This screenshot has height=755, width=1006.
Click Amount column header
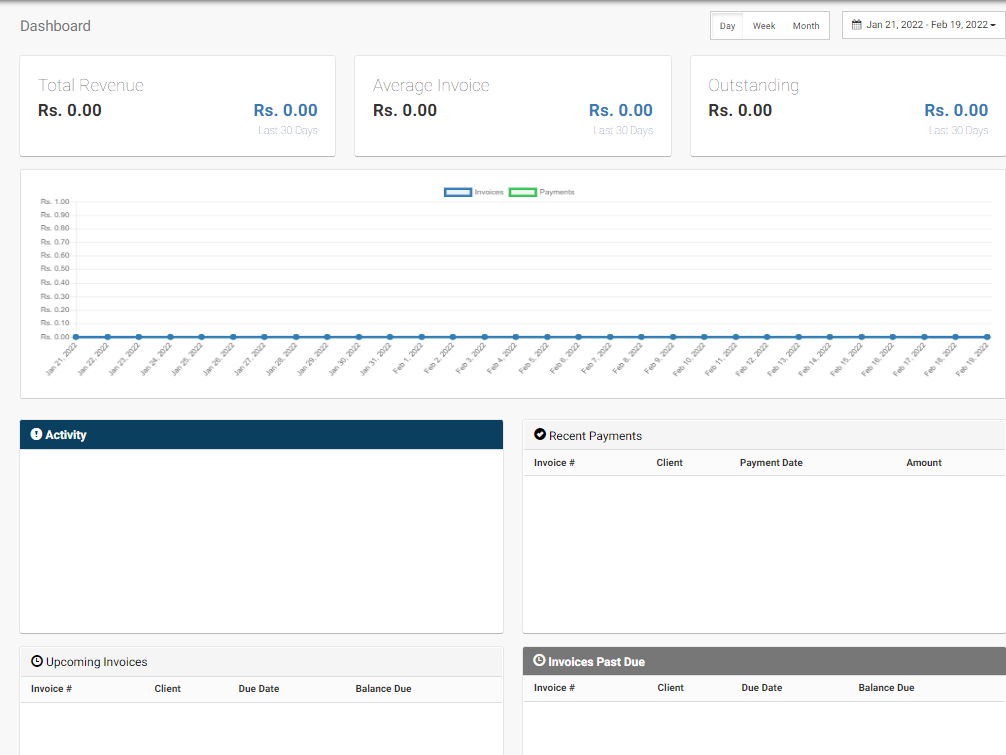(x=924, y=462)
